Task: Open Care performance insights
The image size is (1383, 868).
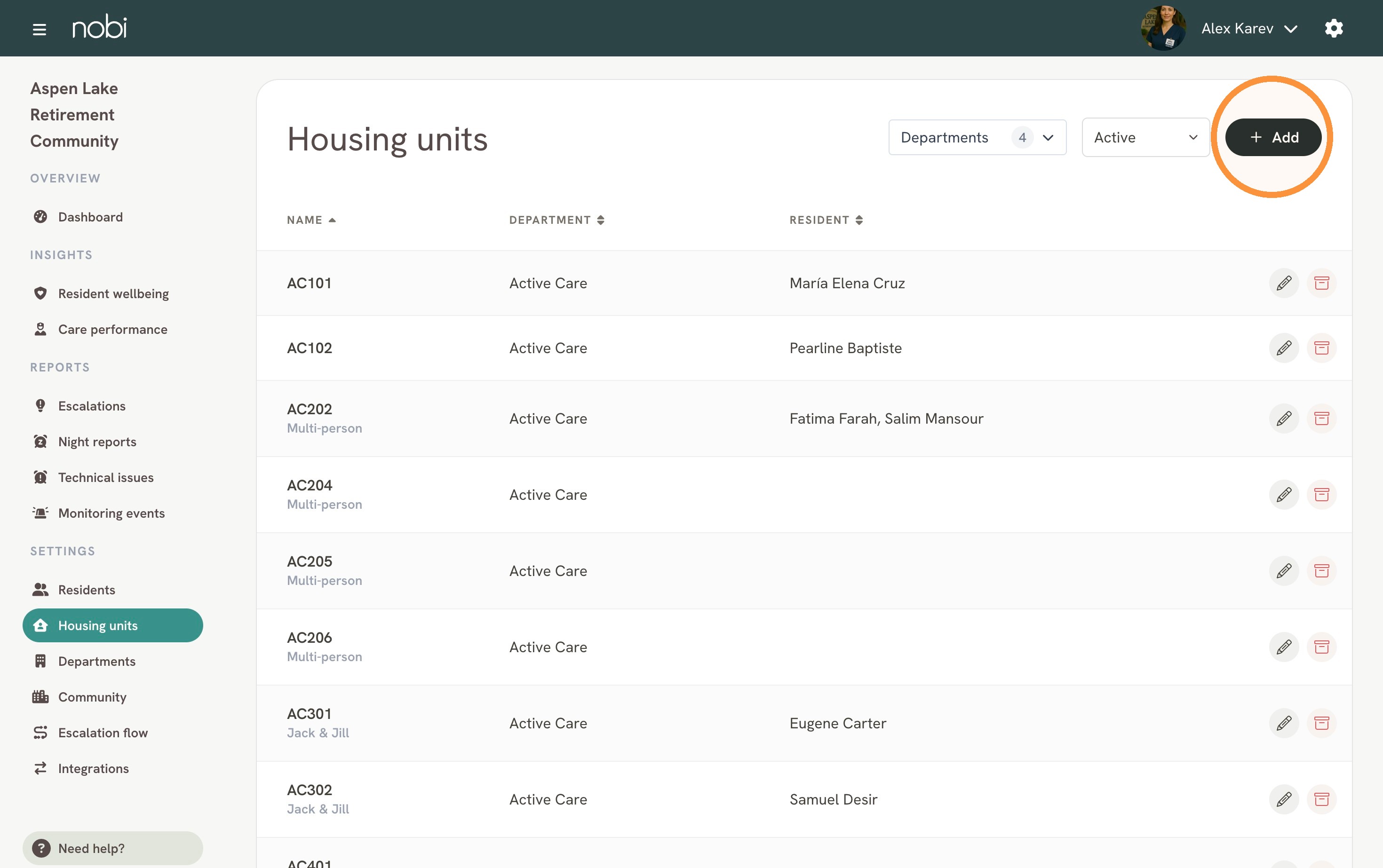Action: tap(112, 330)
